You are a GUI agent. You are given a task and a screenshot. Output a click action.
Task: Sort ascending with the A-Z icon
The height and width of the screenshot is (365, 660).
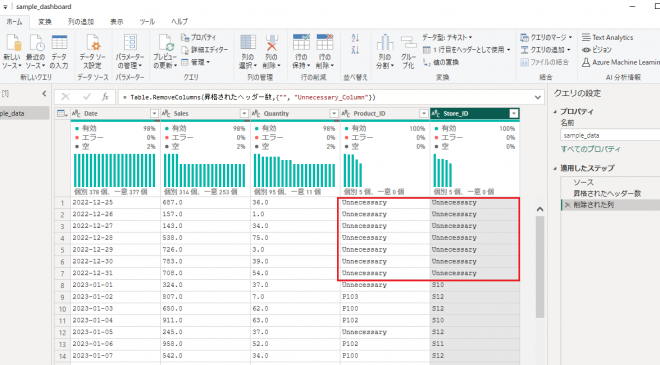[355, 38]
